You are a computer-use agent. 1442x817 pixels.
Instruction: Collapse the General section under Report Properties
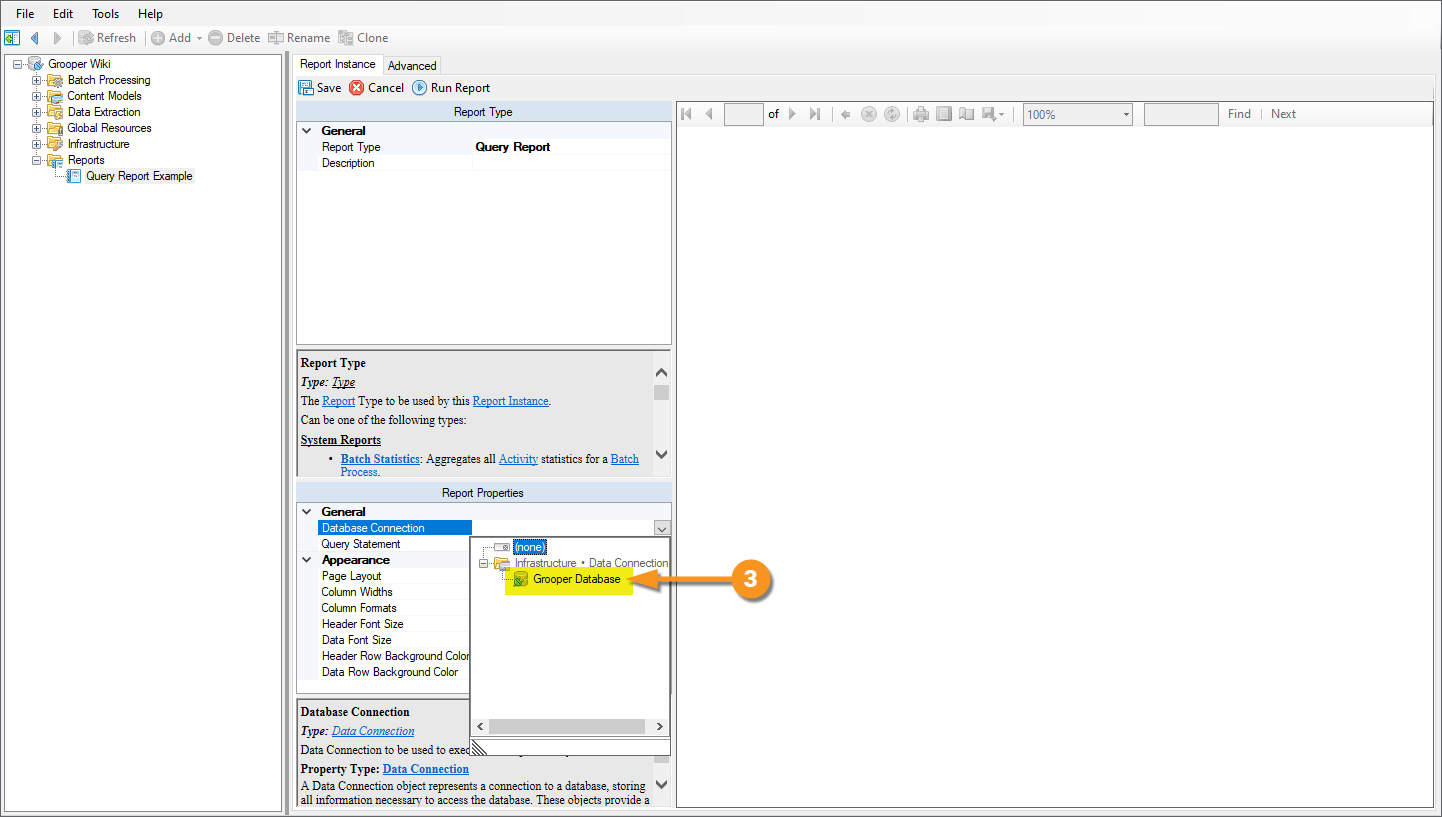click(x=307, y=512)
